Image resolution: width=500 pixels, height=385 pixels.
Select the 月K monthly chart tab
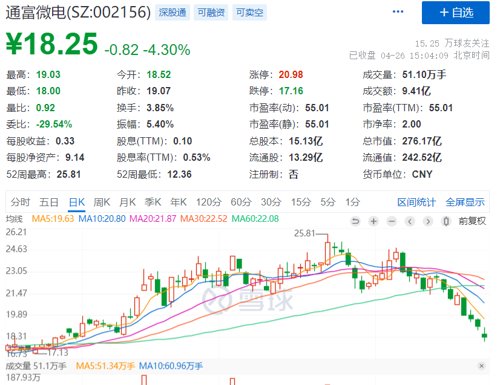tap(128, 202)
